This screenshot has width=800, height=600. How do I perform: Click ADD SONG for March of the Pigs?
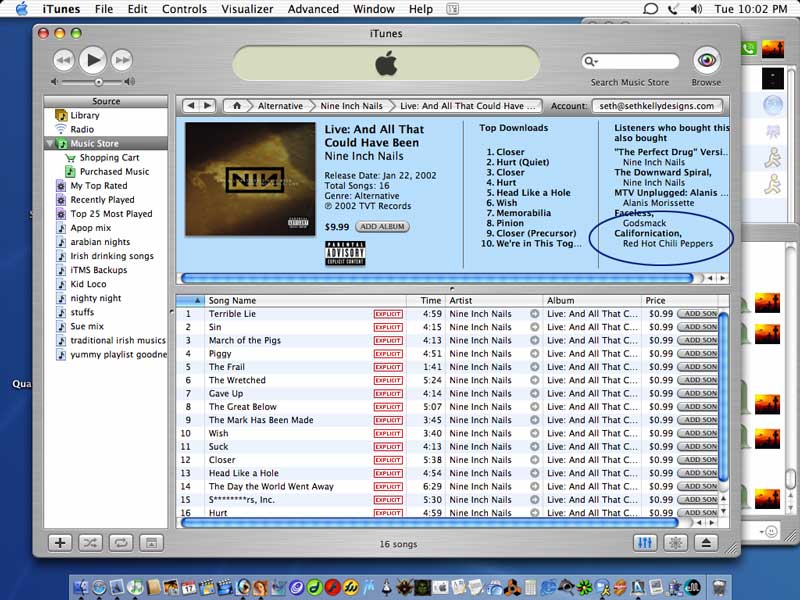pyautogui.click(x=697, y=340)
